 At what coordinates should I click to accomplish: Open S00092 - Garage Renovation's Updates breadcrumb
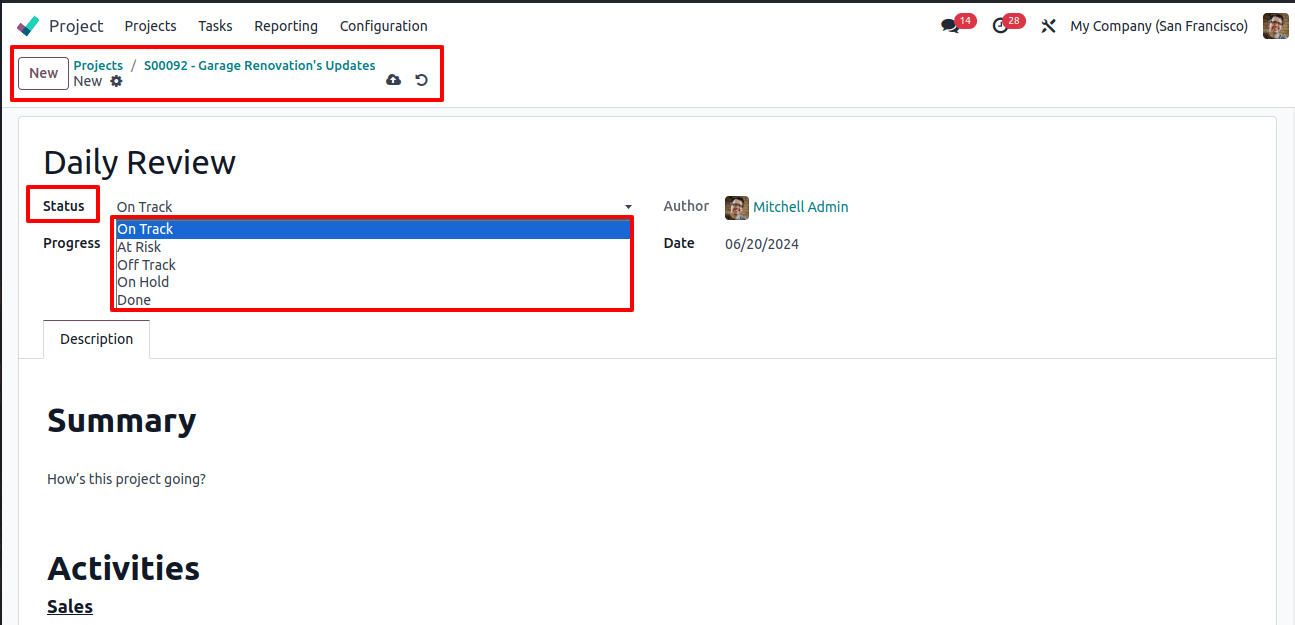pyautogui.click(x=260, y=65)
